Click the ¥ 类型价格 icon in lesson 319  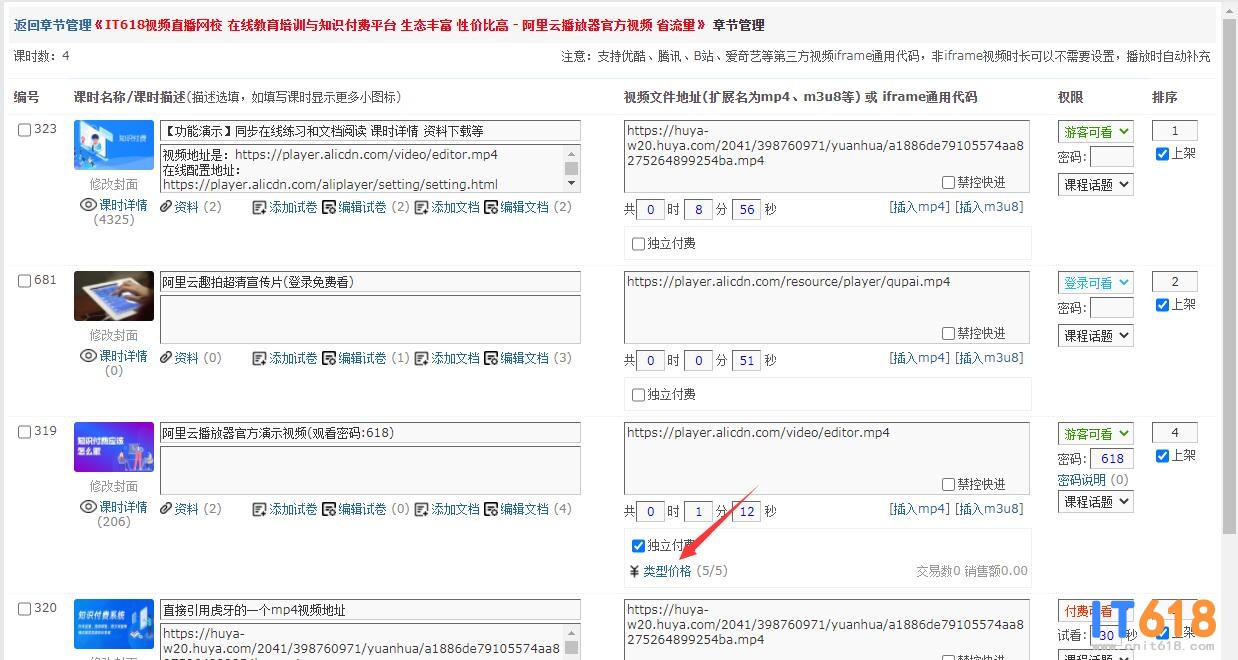[x=634, y=571]
